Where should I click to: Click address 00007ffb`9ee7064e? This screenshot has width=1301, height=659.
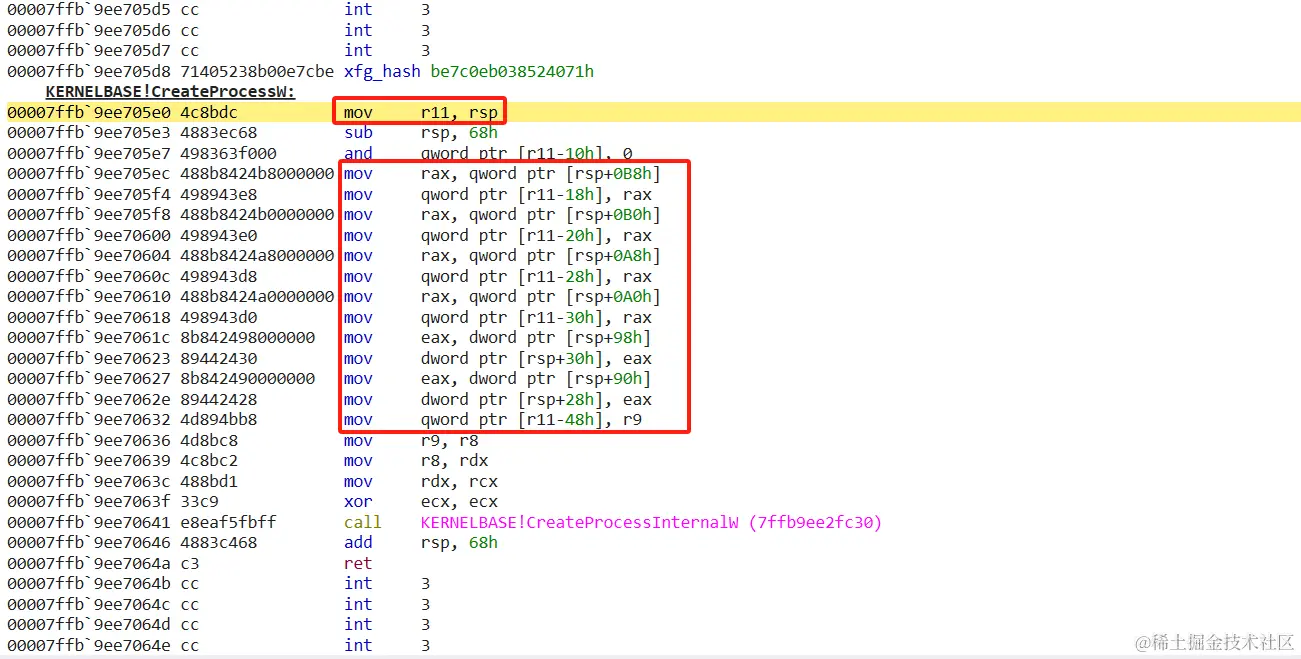click(x=89, y=645)
